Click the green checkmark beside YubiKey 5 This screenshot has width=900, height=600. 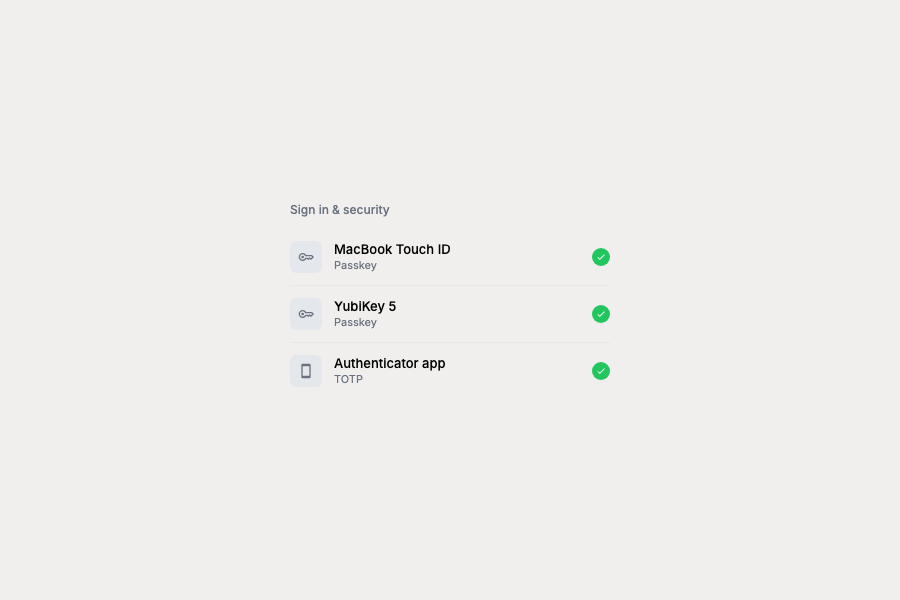pos(601,313)
